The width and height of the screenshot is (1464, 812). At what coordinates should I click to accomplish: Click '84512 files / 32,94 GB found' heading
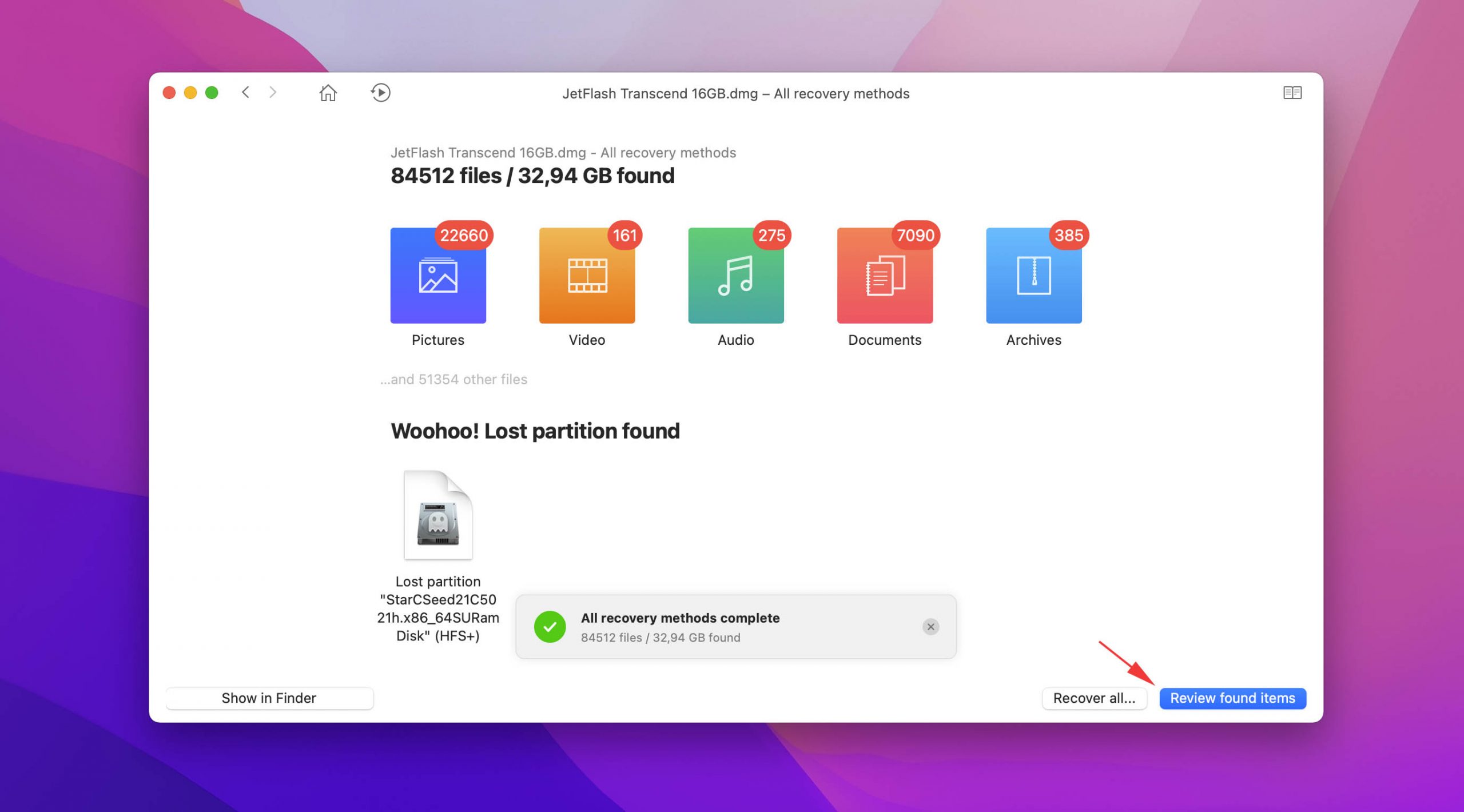532,176
